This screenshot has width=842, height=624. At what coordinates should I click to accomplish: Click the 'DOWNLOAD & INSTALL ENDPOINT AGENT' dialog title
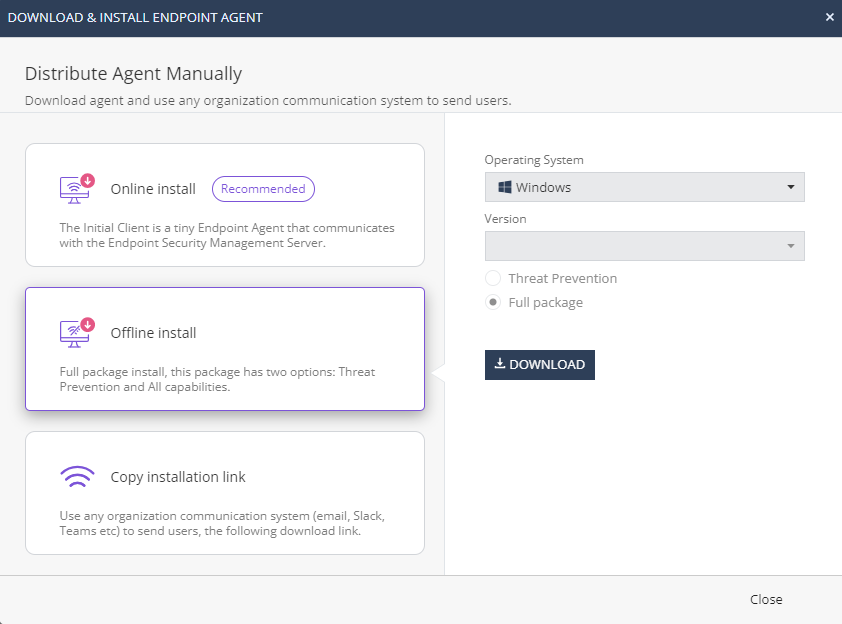click(x=135, y=18)
